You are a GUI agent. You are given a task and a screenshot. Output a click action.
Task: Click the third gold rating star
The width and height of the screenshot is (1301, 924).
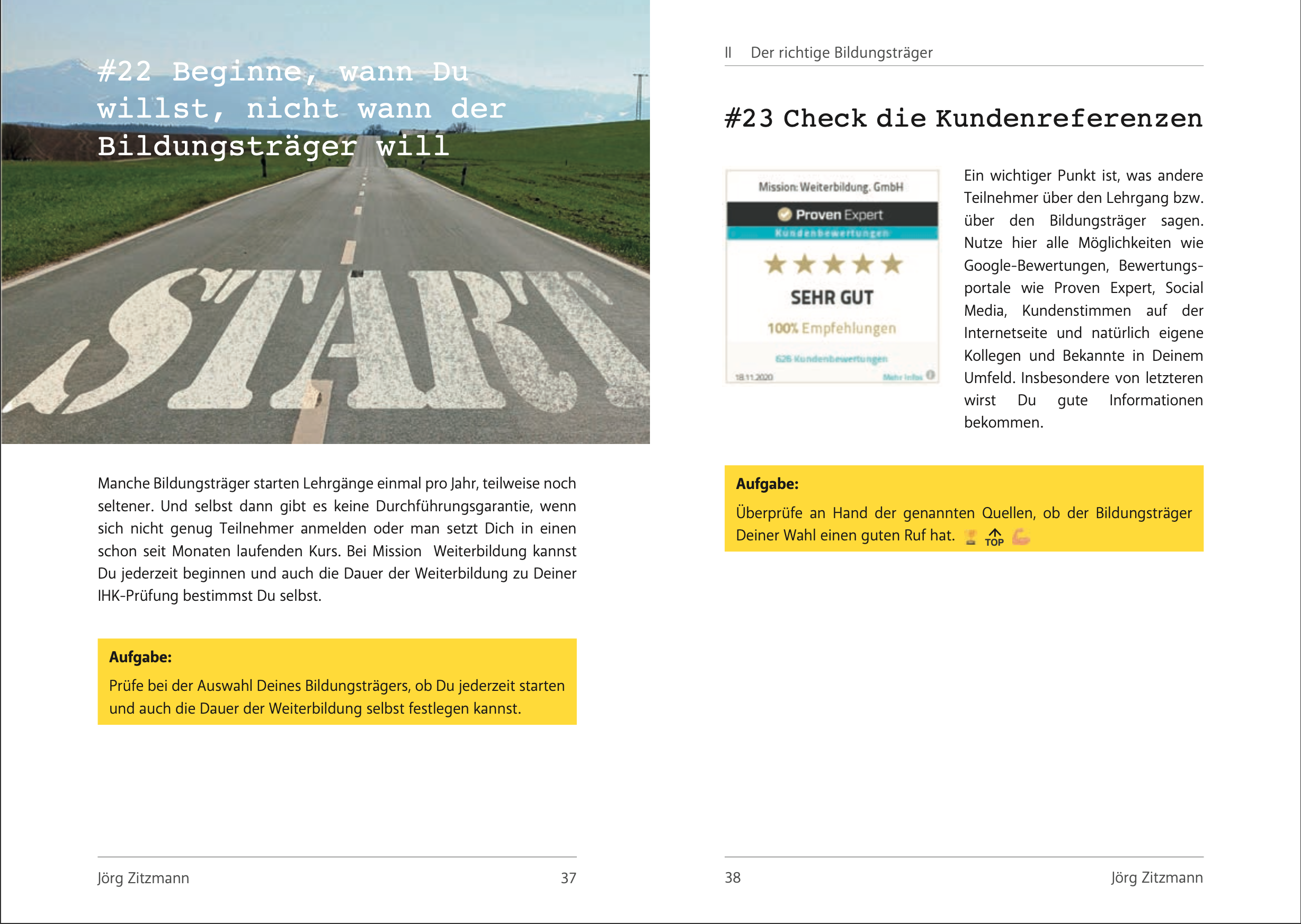coord(834,264)
